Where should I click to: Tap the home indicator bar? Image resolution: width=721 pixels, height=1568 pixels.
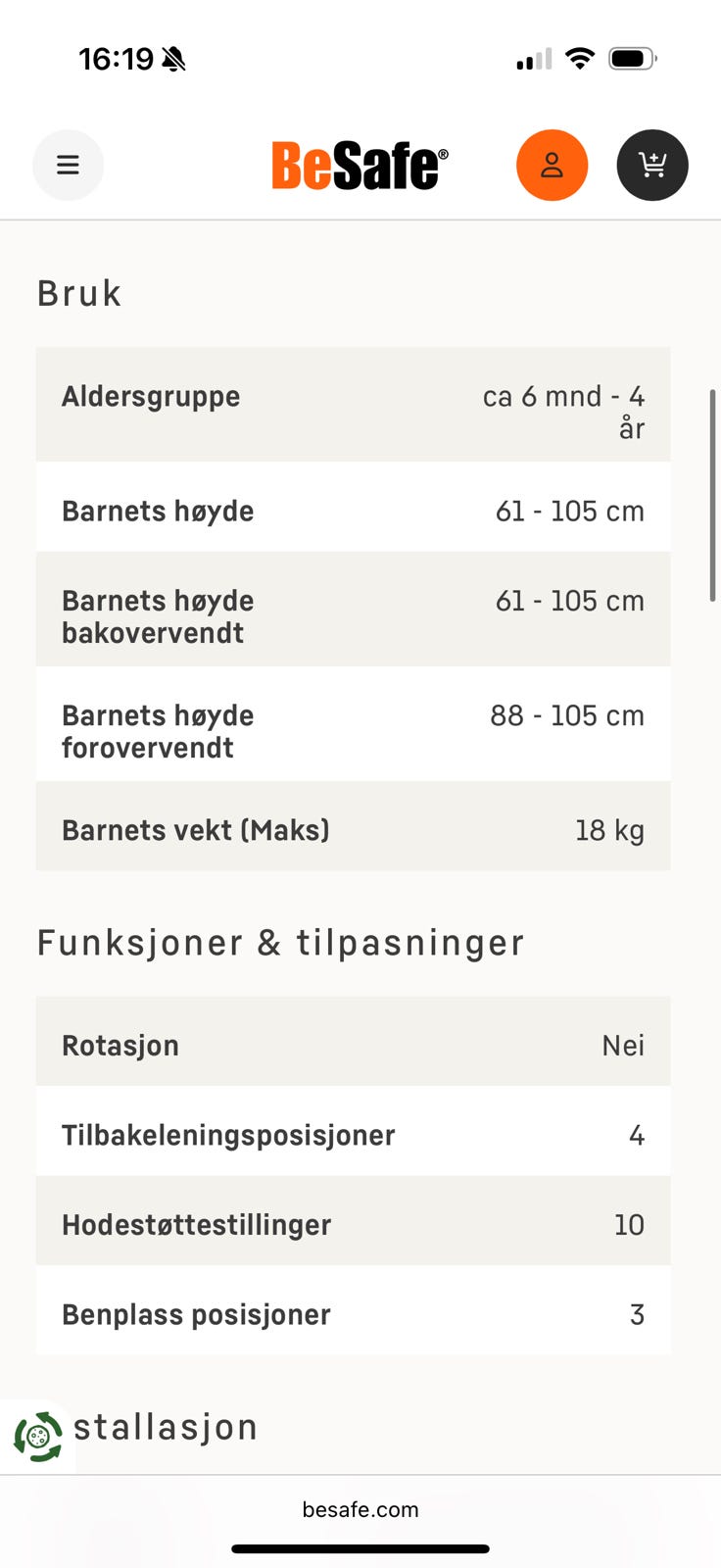click(360, 1549)
